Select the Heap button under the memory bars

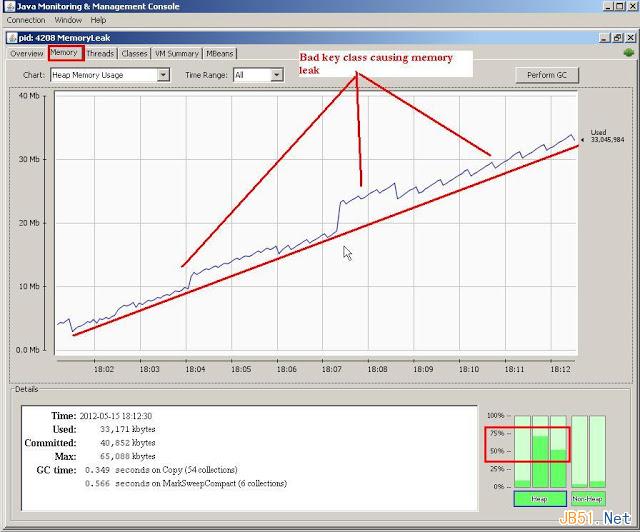540,499
